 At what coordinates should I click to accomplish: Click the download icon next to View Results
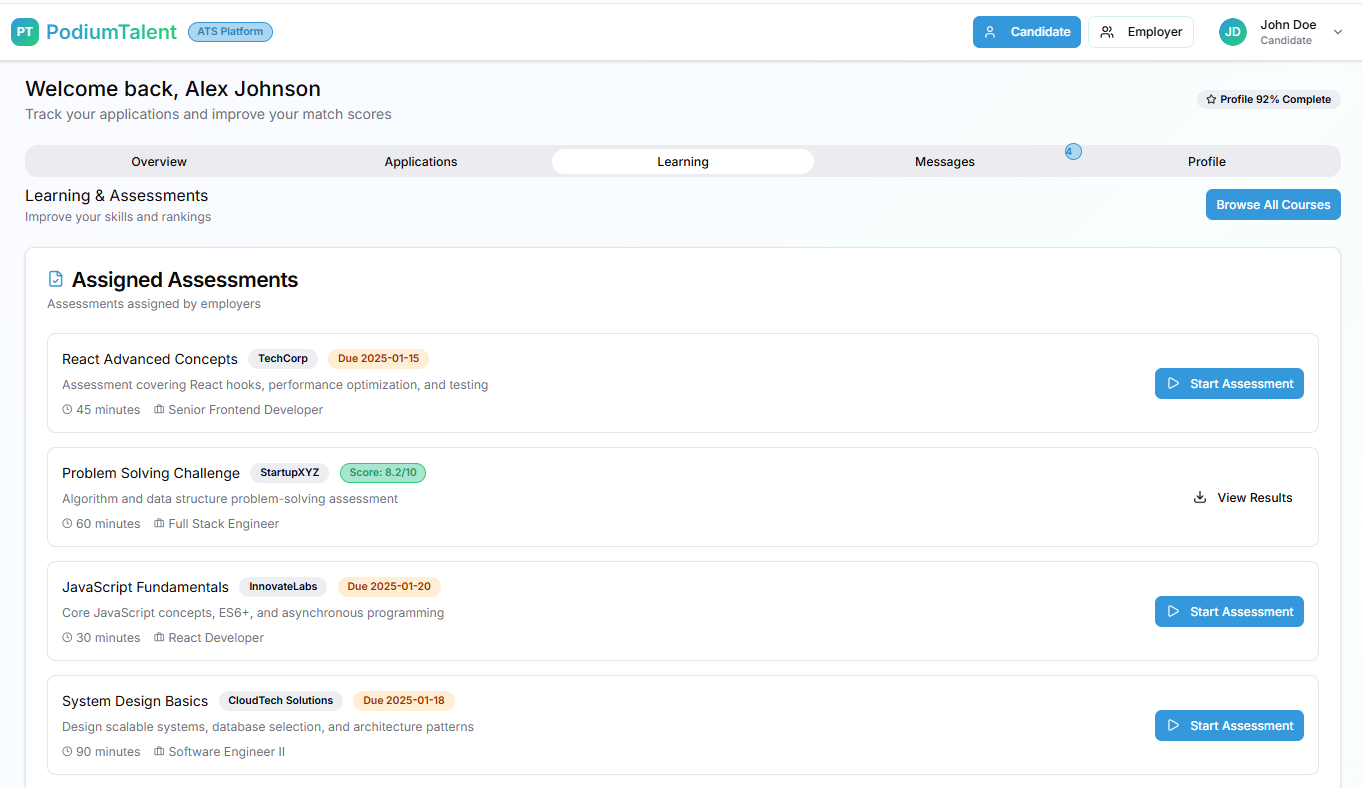pyautogui.click(x=1200, y=497)
